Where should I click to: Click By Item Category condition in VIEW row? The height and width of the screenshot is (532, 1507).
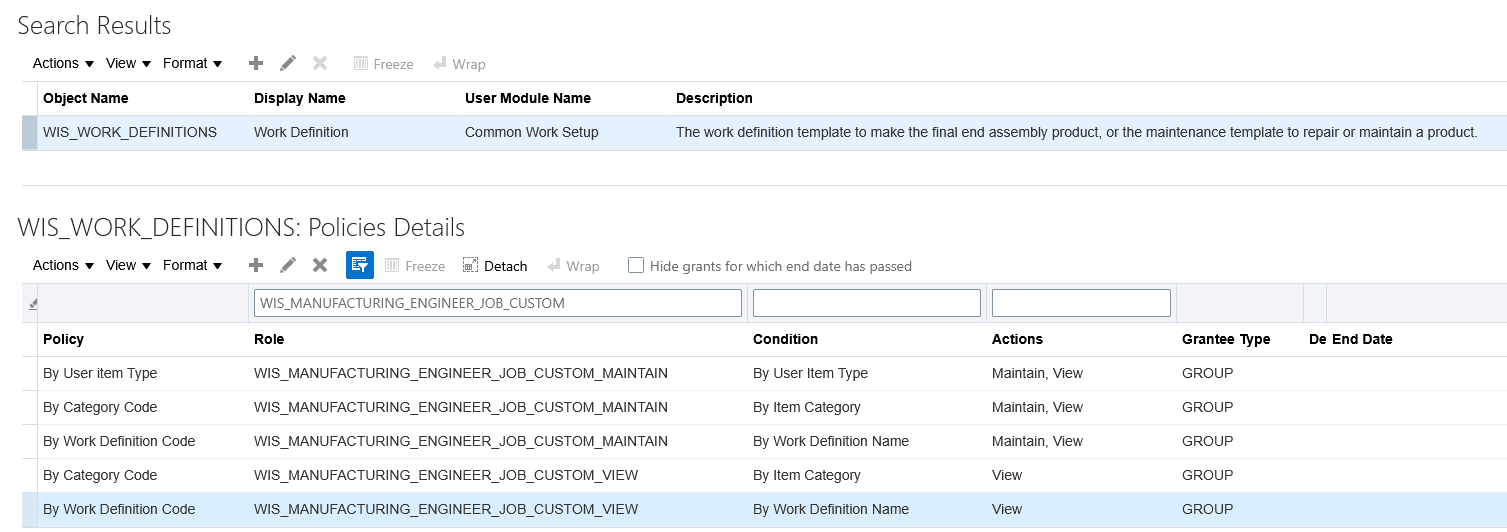pos(807,475)
